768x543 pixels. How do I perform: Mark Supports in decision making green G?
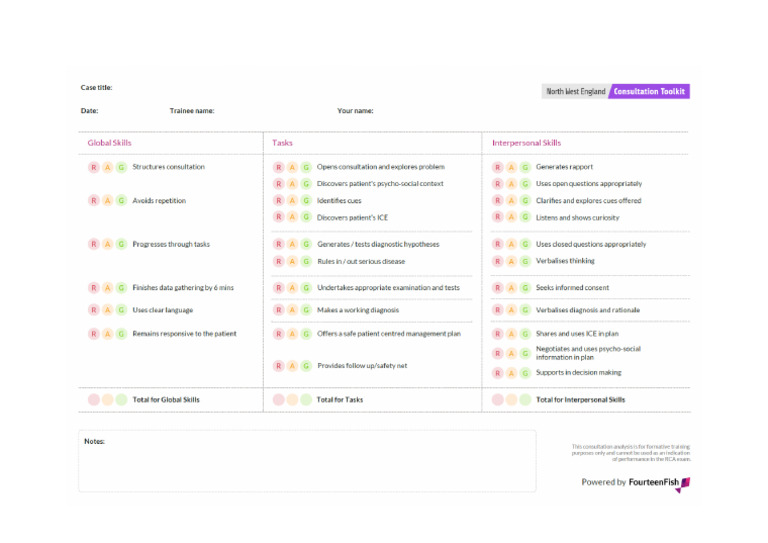point(525,373)
